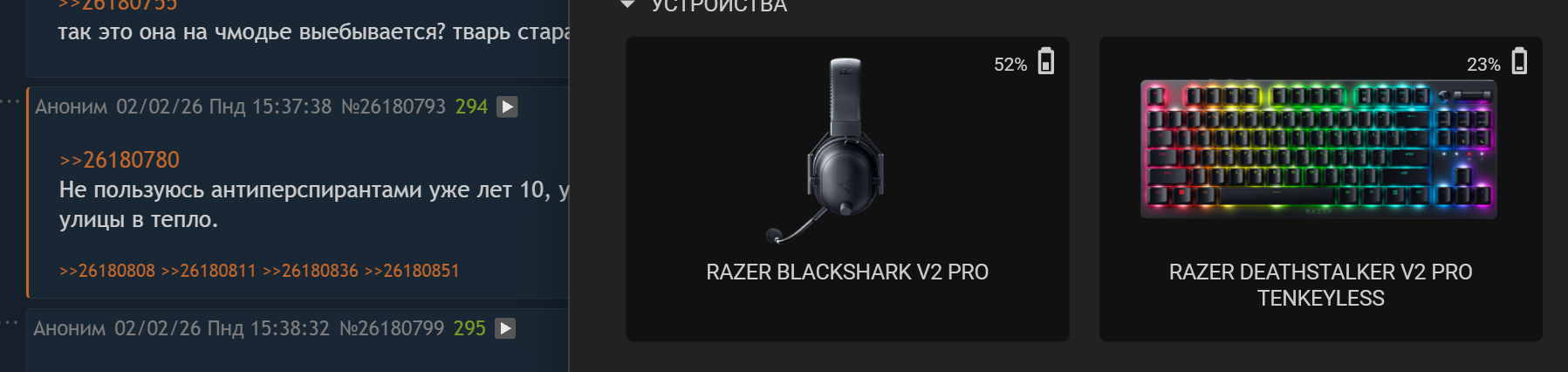
Task: Click green post counter 294
Action: click(471, 107)
